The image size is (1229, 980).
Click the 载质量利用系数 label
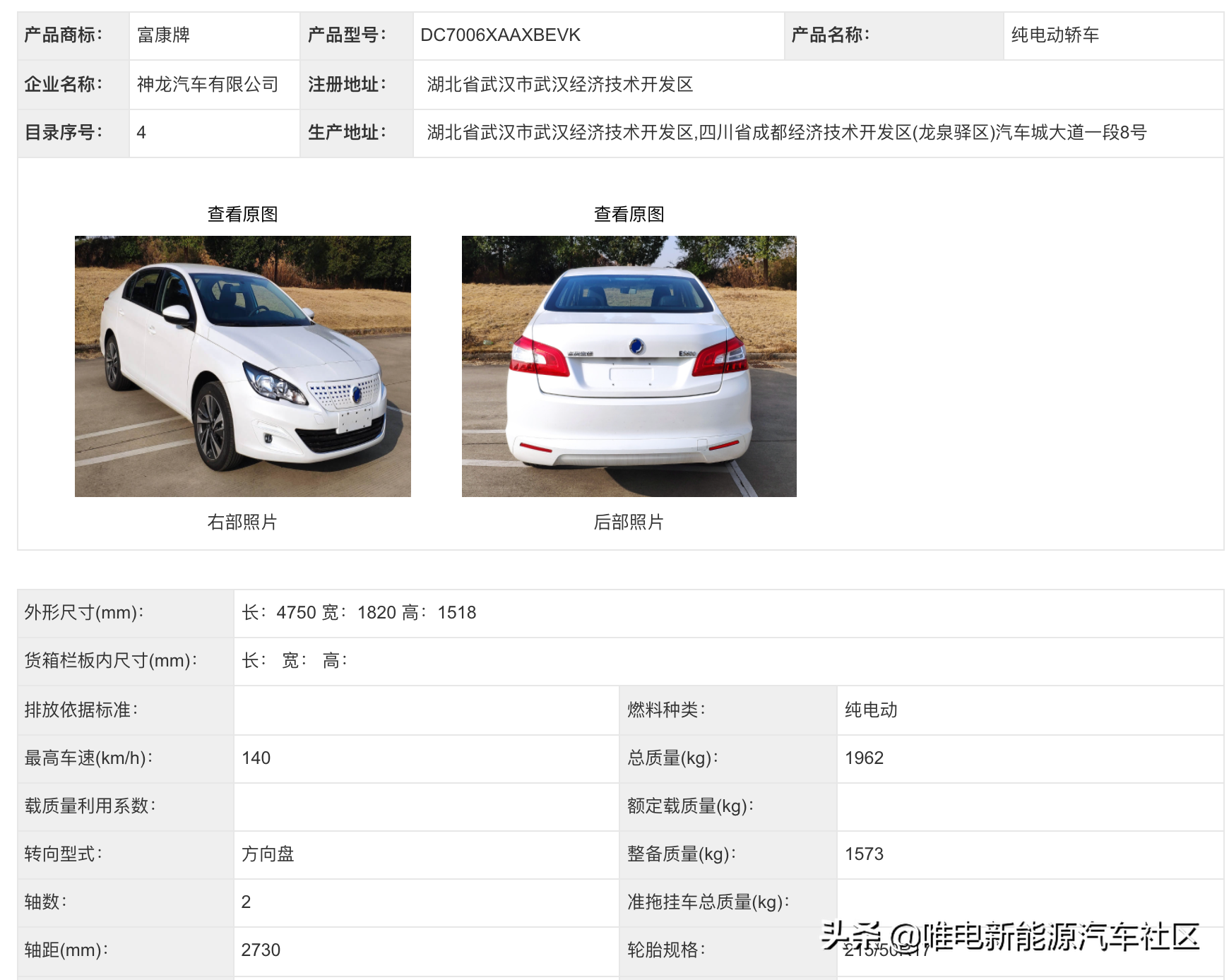[x=90, y=806]
